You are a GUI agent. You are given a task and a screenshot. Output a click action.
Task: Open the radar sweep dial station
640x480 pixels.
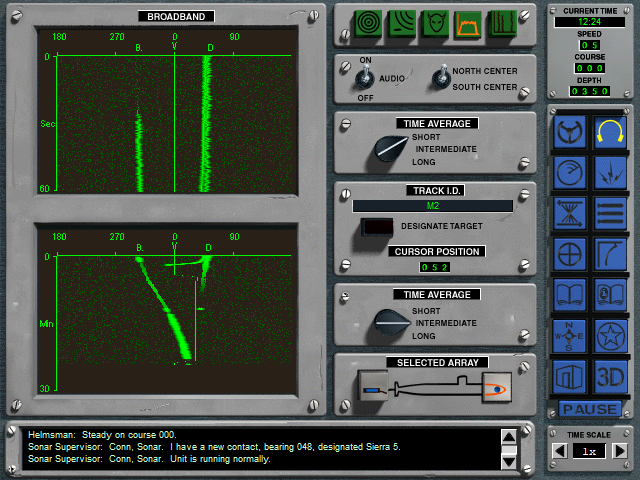[x=570, y=173]
